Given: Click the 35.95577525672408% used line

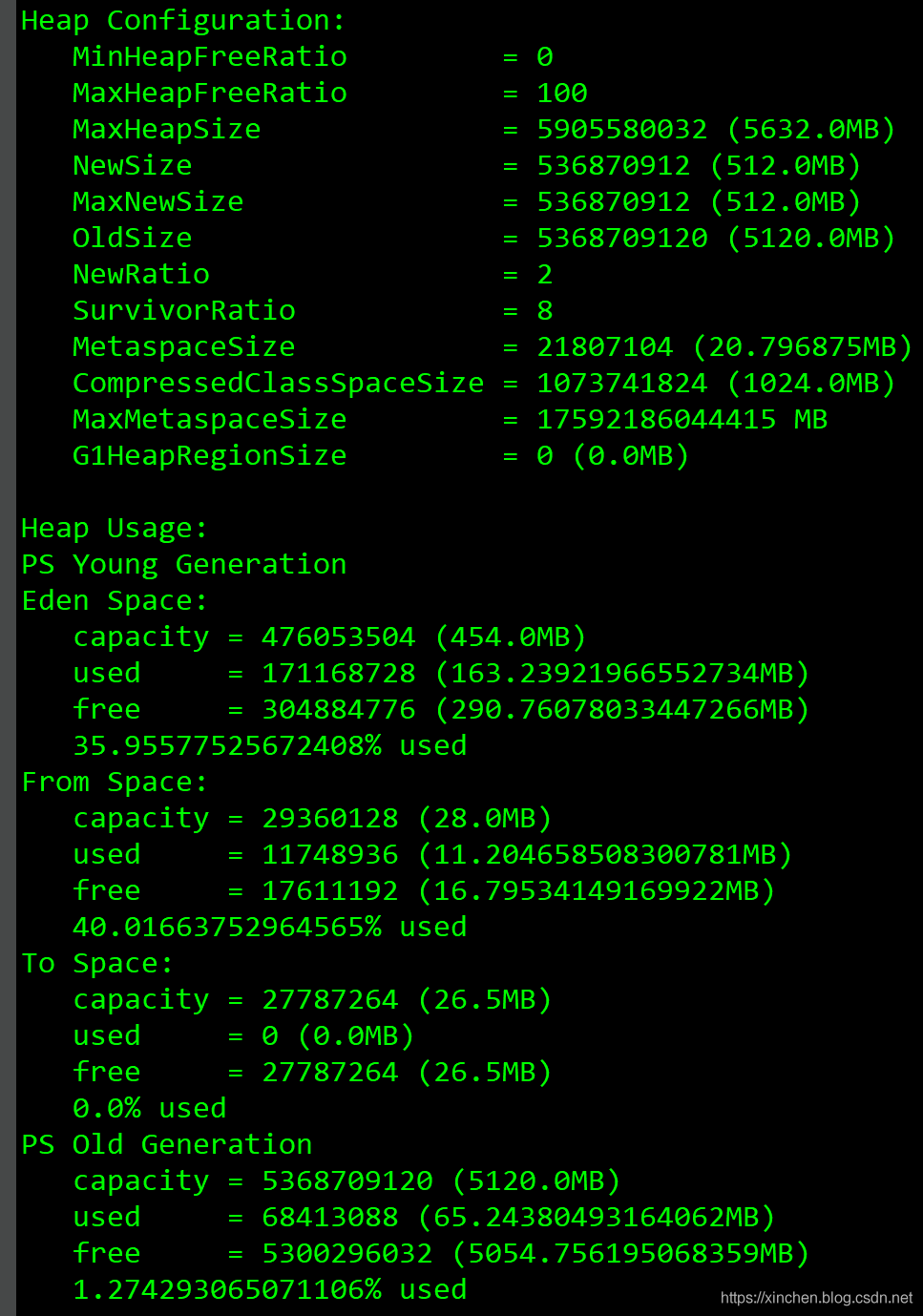Looking at the screenshot, I should point(269,745).
